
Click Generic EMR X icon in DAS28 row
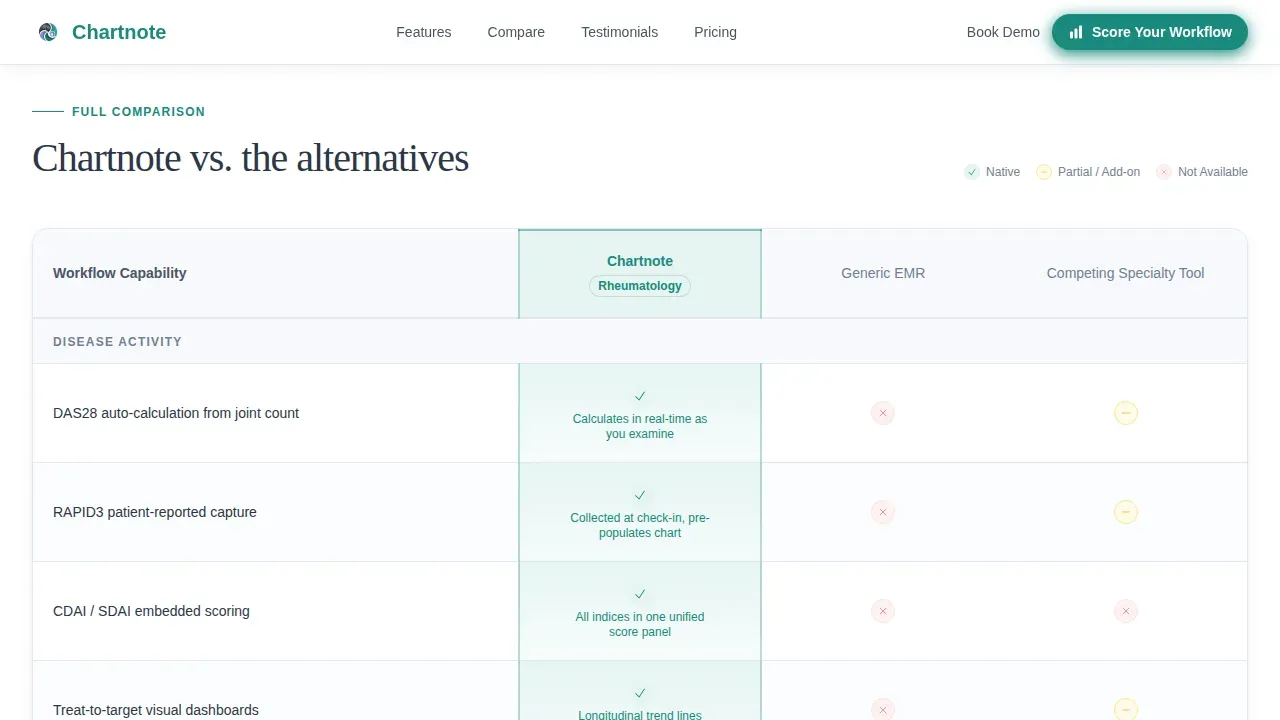pyautogui.click(x=882, y=413)
